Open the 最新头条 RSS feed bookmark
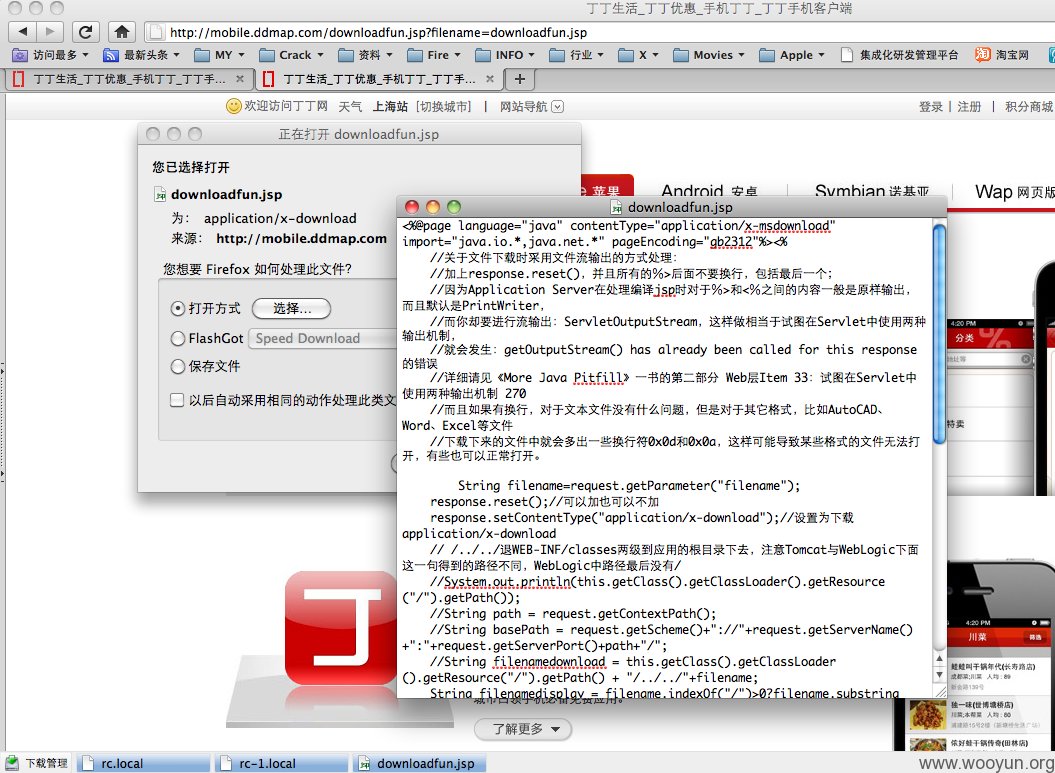Viewport: 1055px width, 773px height. 141,55
